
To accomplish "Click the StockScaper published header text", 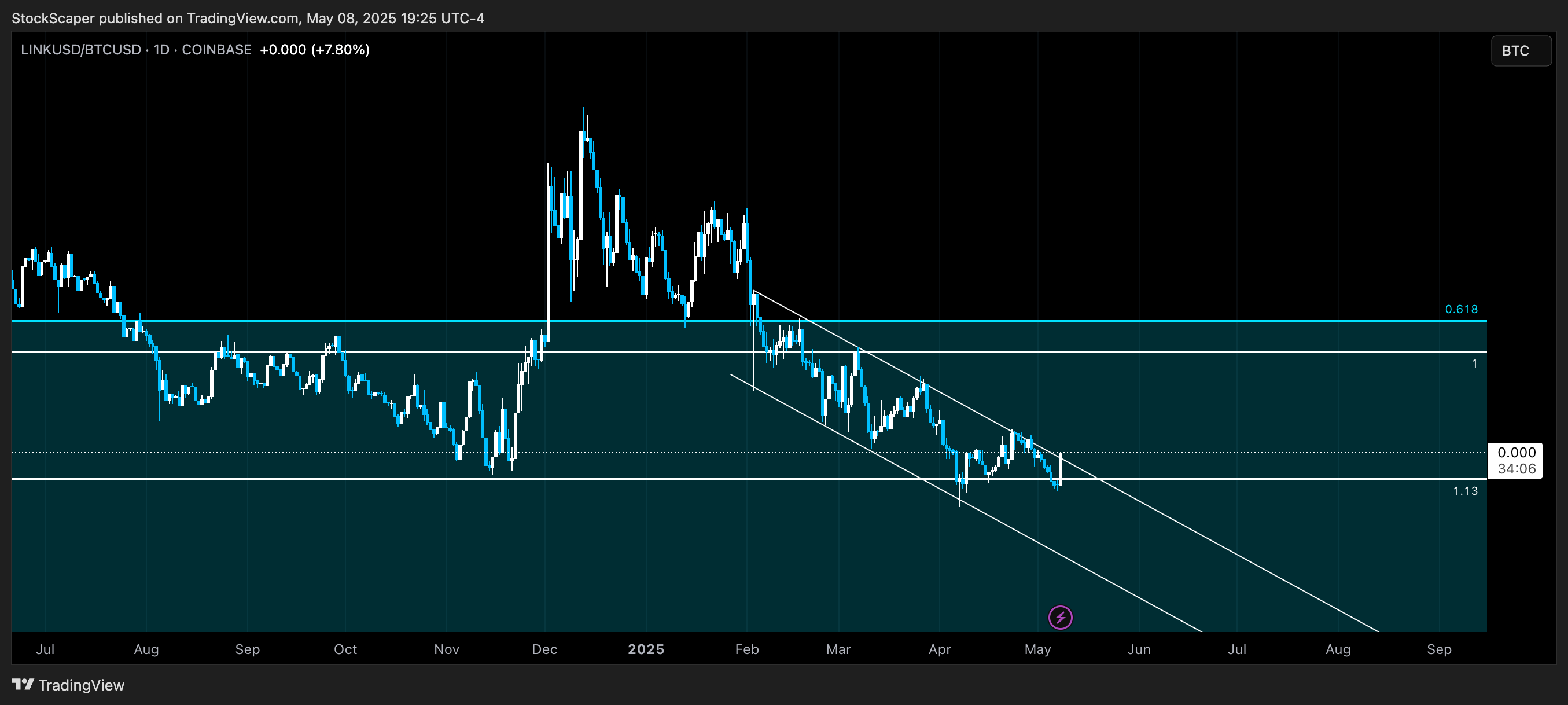I will click(248, 19).
